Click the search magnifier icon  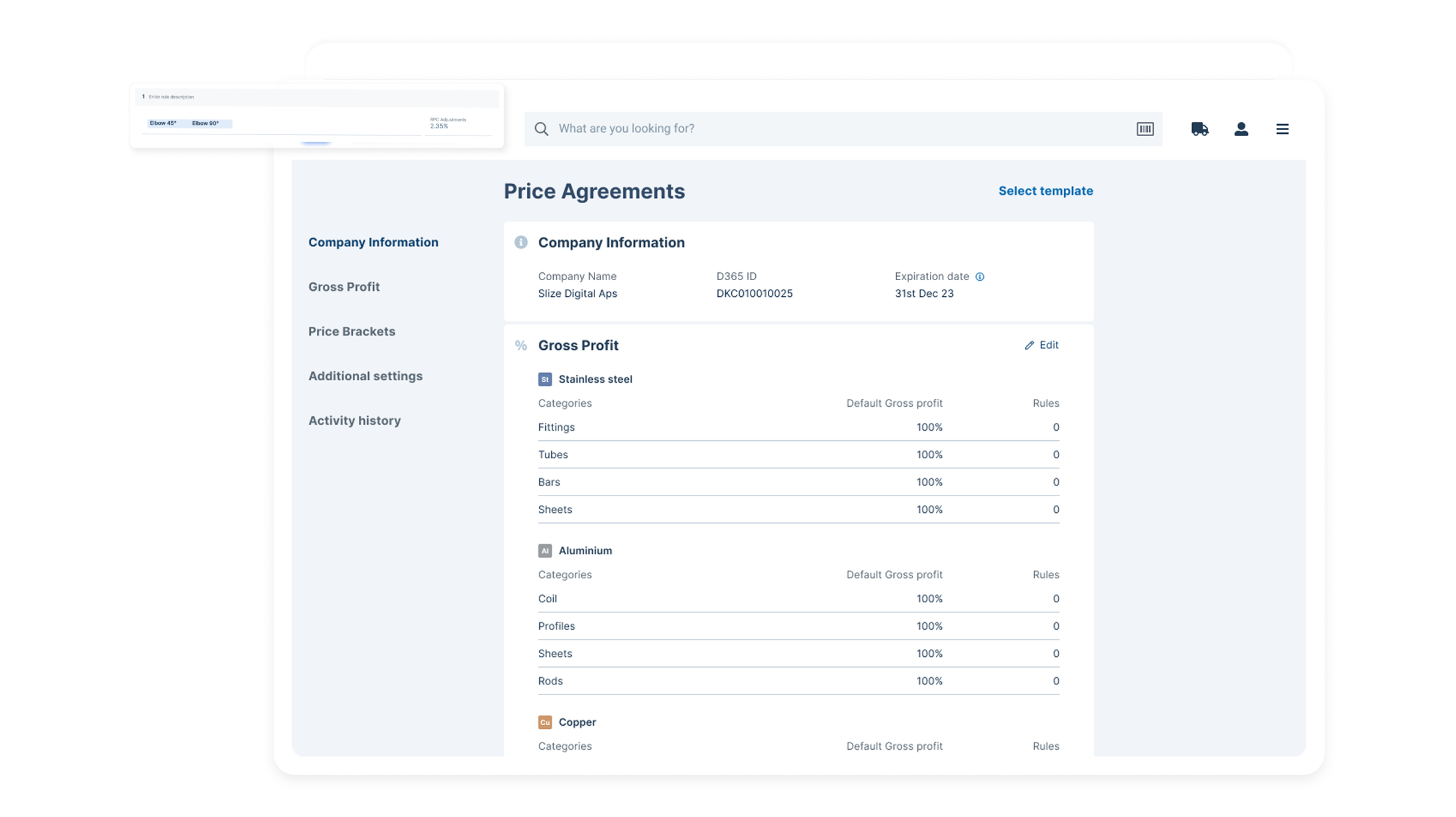[541, 129]
